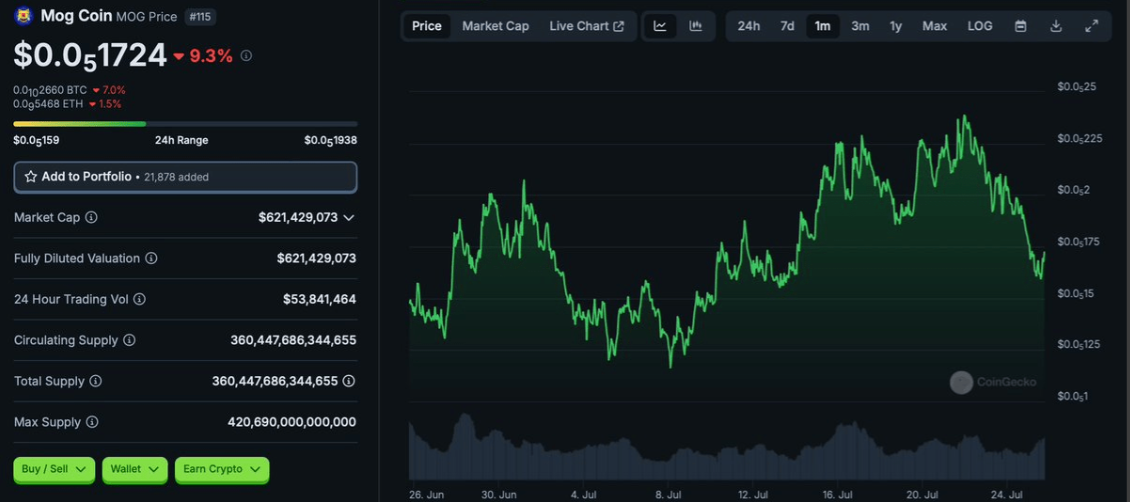Click the info icon beside 9.3% change

coord(246,55)
